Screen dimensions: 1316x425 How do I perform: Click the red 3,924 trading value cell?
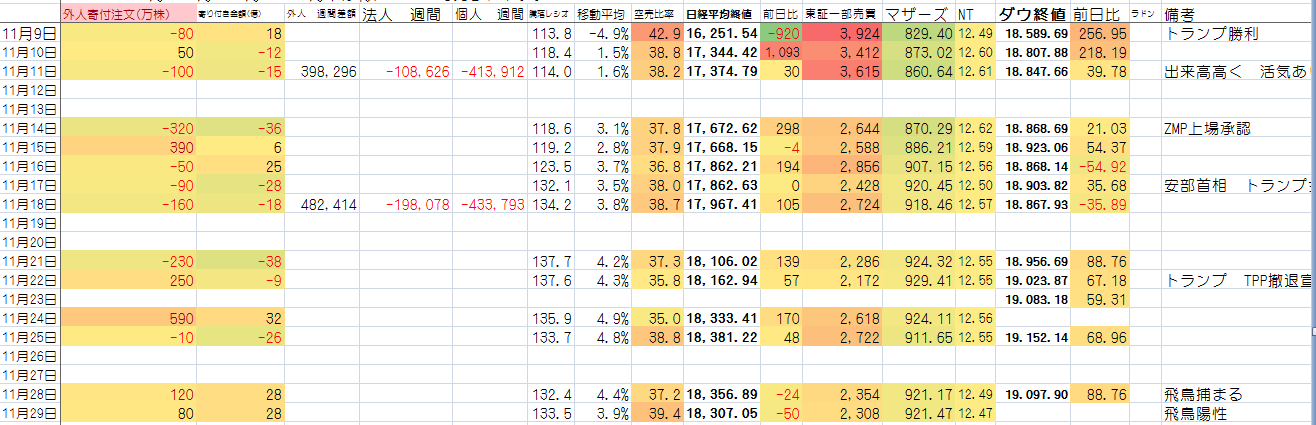click(842, 34)
